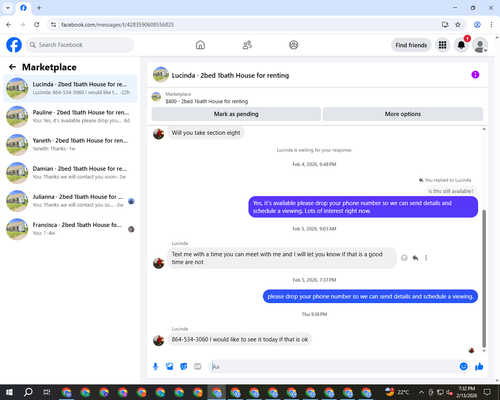Open Lucinda conversation in list
This screenshot has width=500, height=400.
70,88
